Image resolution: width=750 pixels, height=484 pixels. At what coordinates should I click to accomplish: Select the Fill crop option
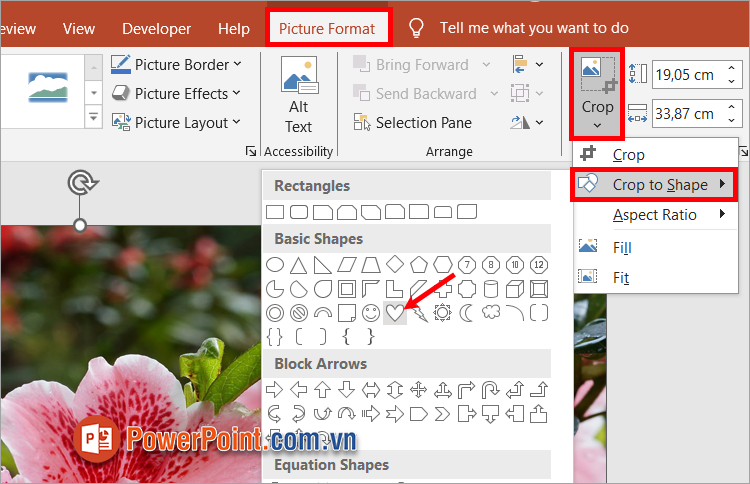click(655, 247)
